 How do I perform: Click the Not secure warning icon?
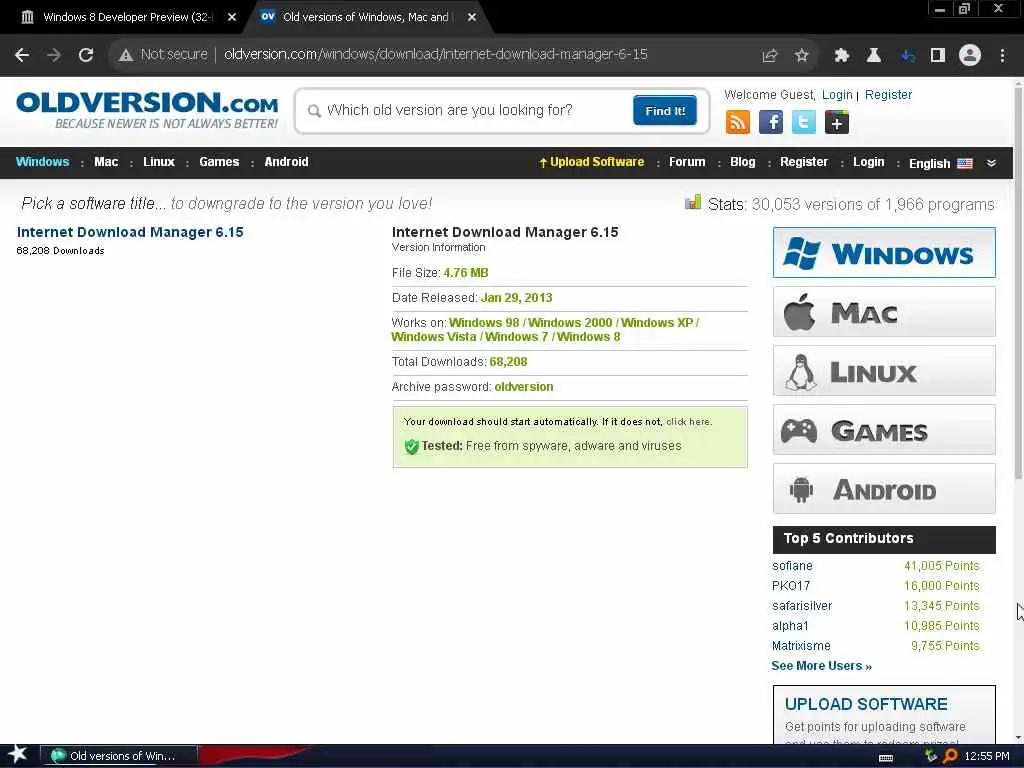pos(126,55)
